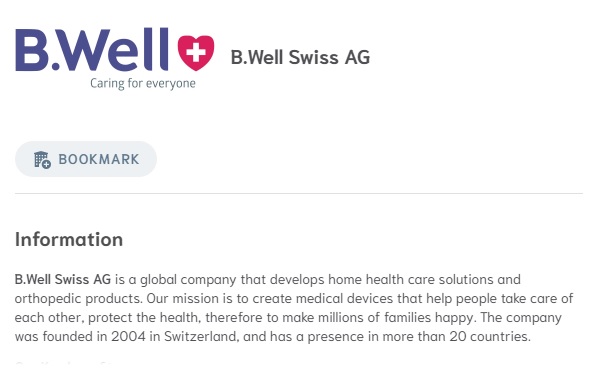Bookmark B.Well Swiss AG company
Viewport: 595px width, 370px height.
[x=86, y=159]
